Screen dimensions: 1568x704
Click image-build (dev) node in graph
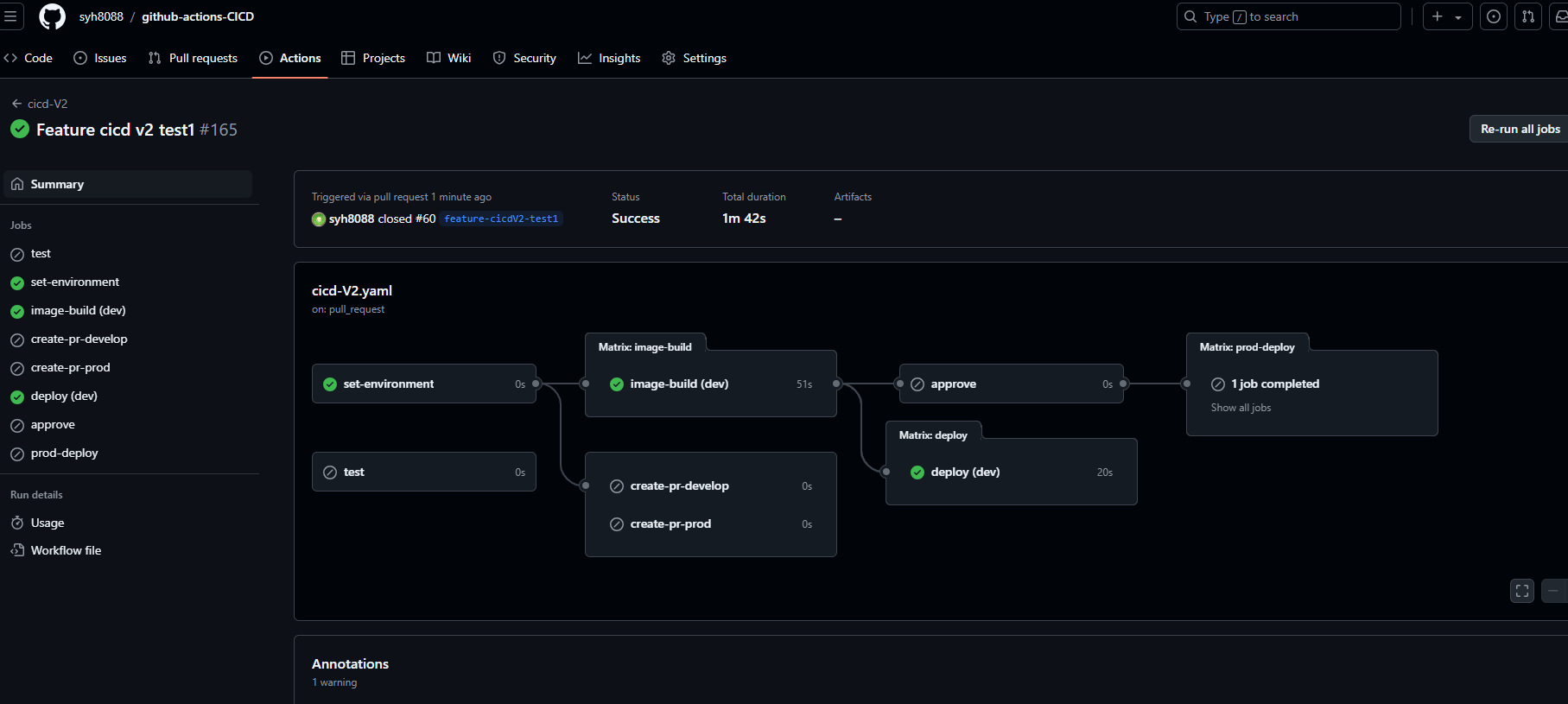(x=711, y=384)
